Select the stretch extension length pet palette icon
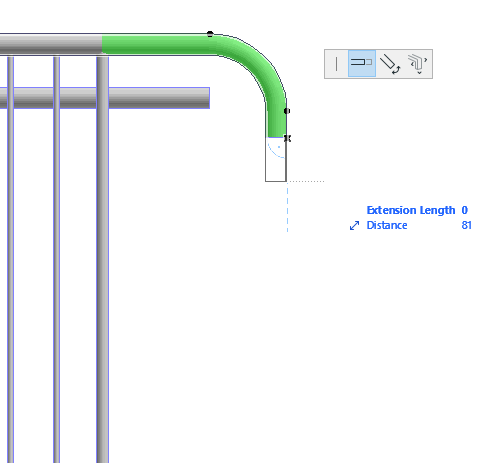 [x=362, y=63]
